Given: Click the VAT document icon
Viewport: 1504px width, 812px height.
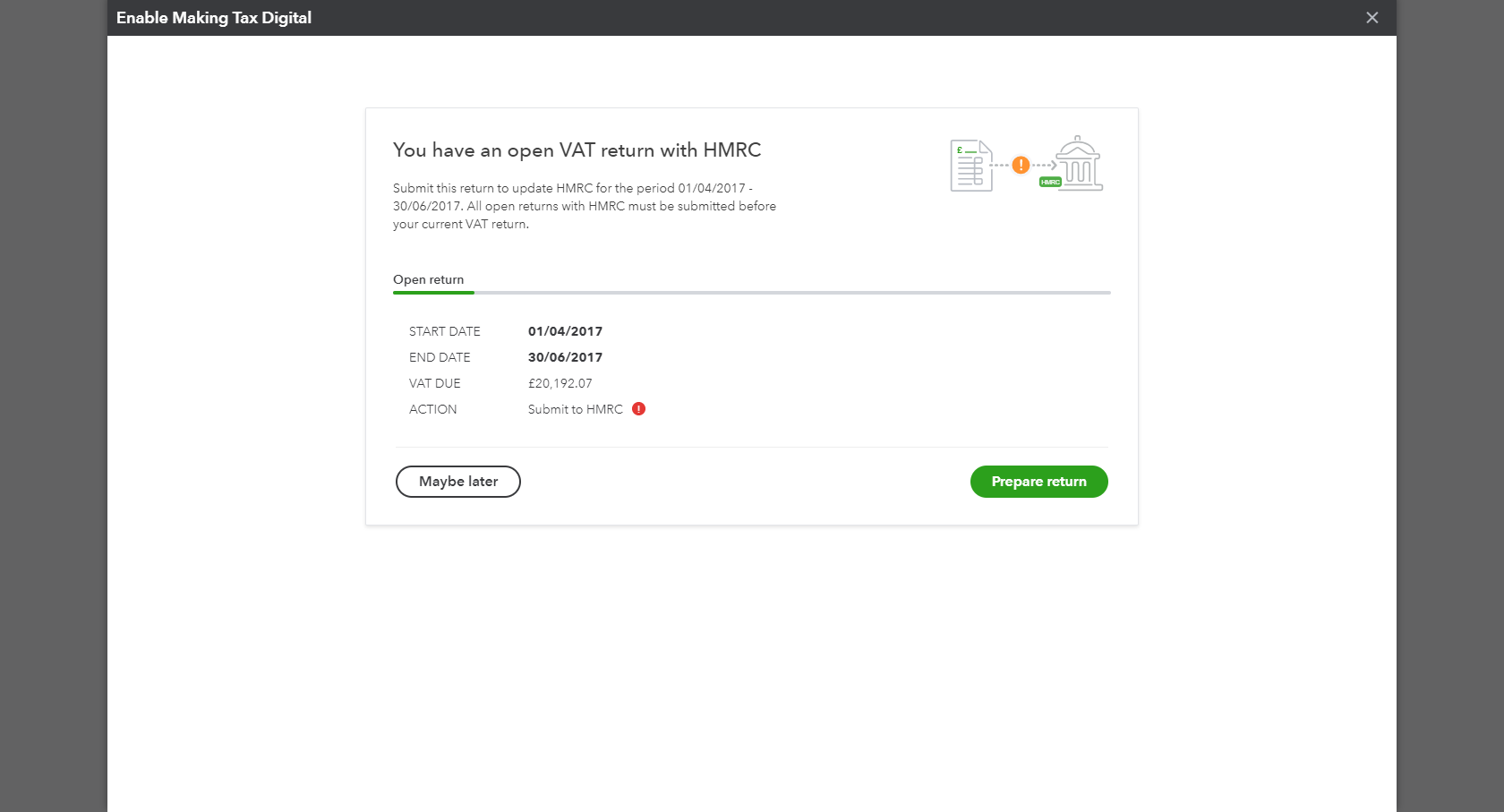Looking at the screenshot, I should click(971, 166).
